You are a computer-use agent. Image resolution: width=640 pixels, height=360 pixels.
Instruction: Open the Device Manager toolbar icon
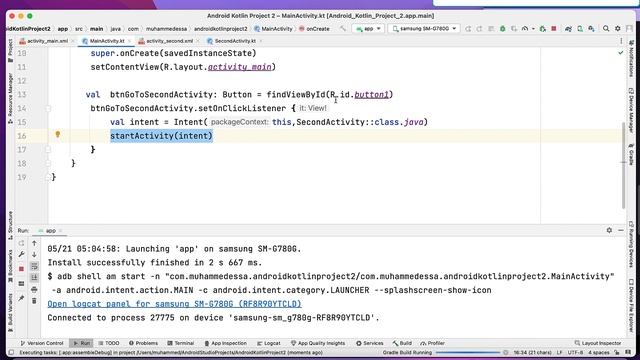[x=580, y=29]
